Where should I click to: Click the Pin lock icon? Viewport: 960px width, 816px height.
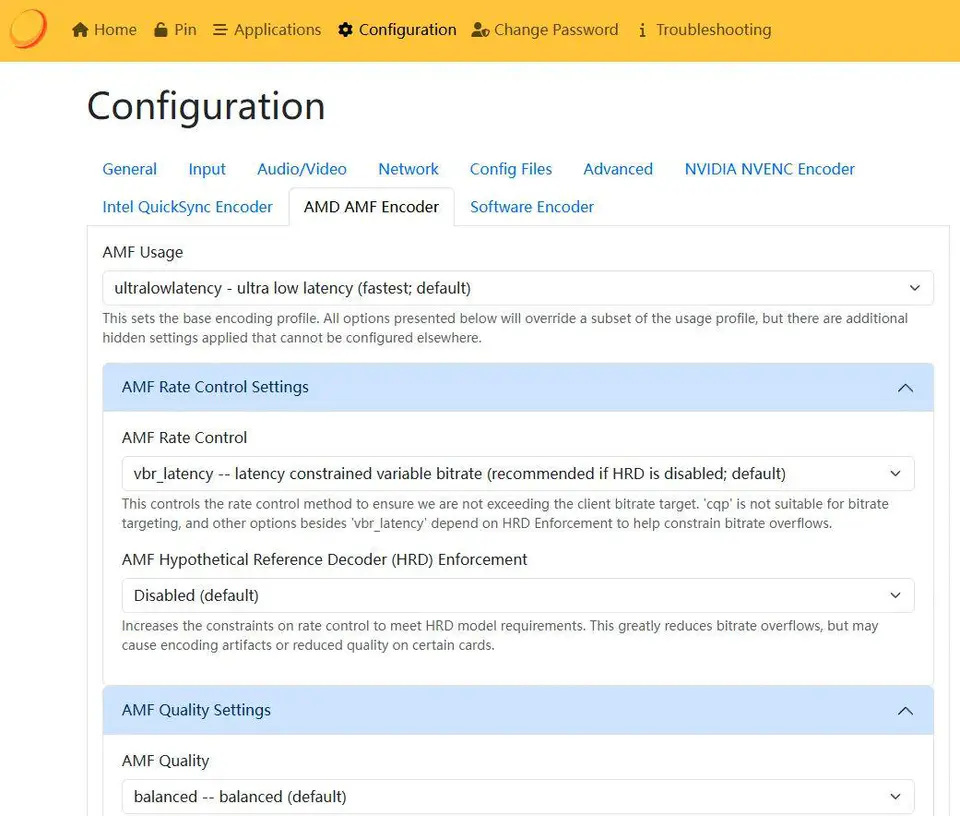161,29
